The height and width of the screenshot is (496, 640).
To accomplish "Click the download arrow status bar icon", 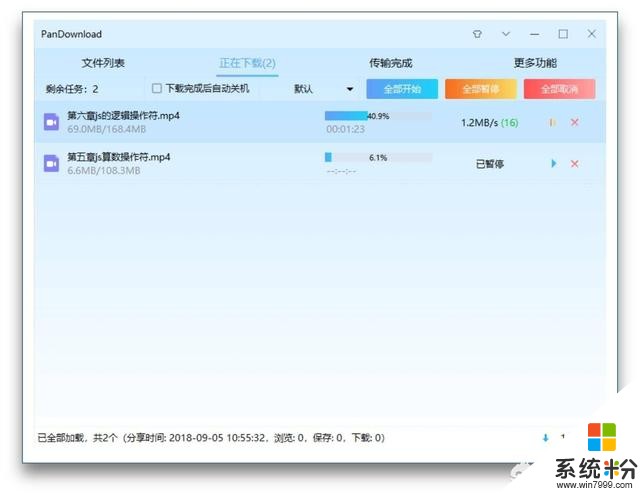I will pos(545,438).
